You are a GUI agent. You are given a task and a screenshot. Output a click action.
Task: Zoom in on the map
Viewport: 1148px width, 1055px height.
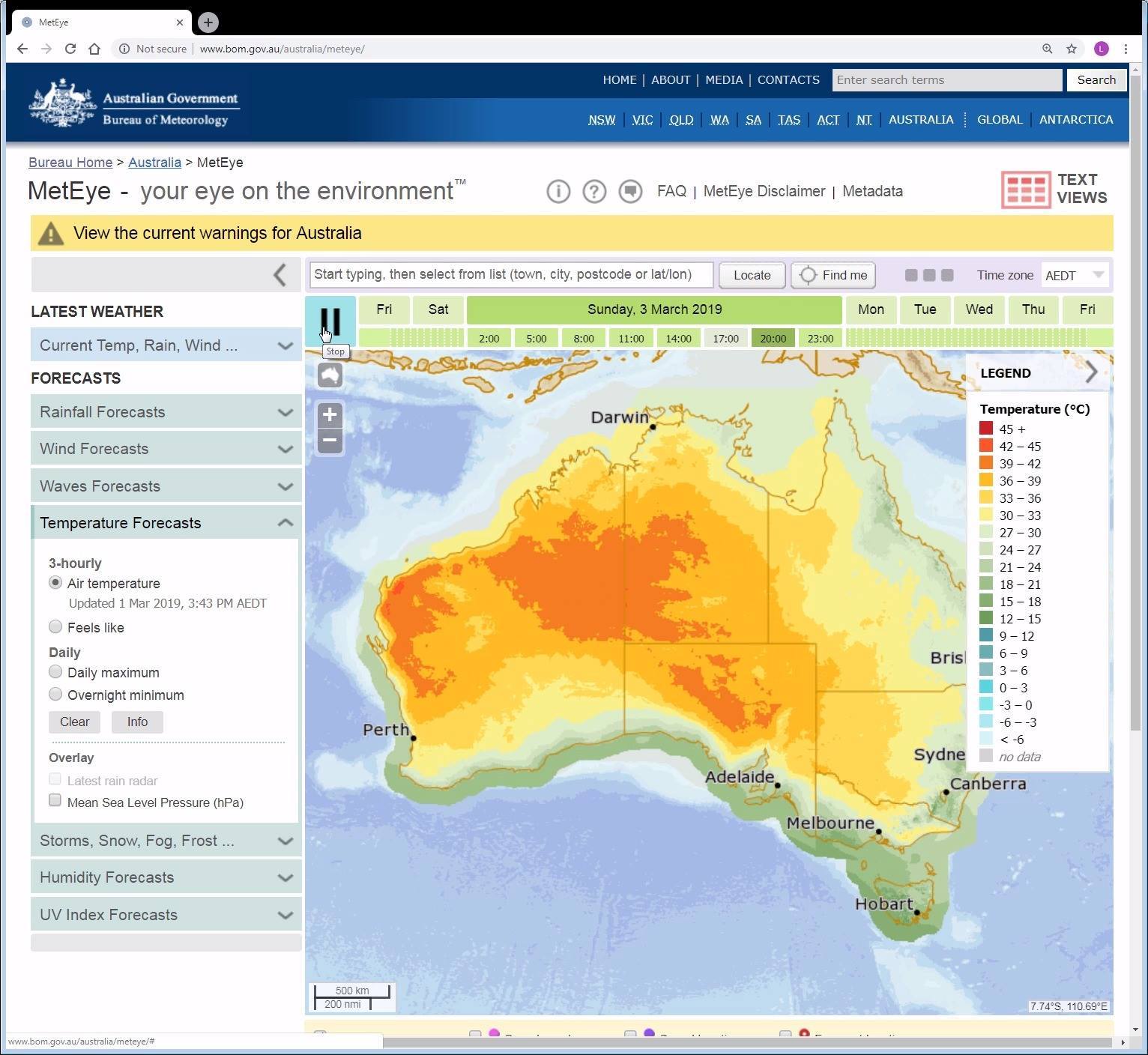(x=330, y=415)
